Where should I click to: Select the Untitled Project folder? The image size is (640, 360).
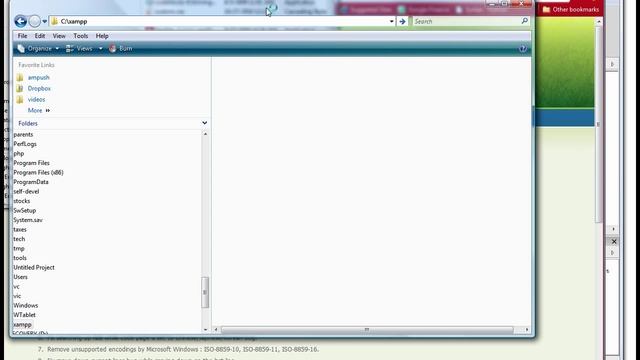tap(34, 267)
